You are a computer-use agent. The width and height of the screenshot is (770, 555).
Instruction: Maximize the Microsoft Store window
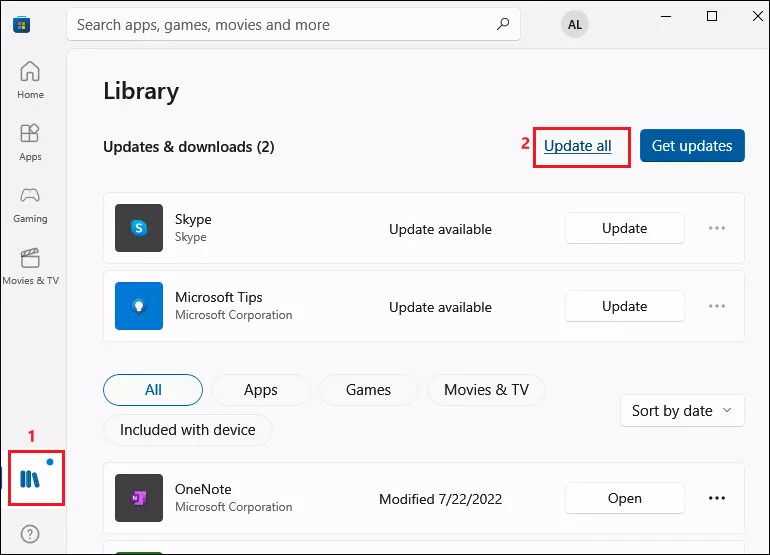pyautogui.click(x=712, y=16)
